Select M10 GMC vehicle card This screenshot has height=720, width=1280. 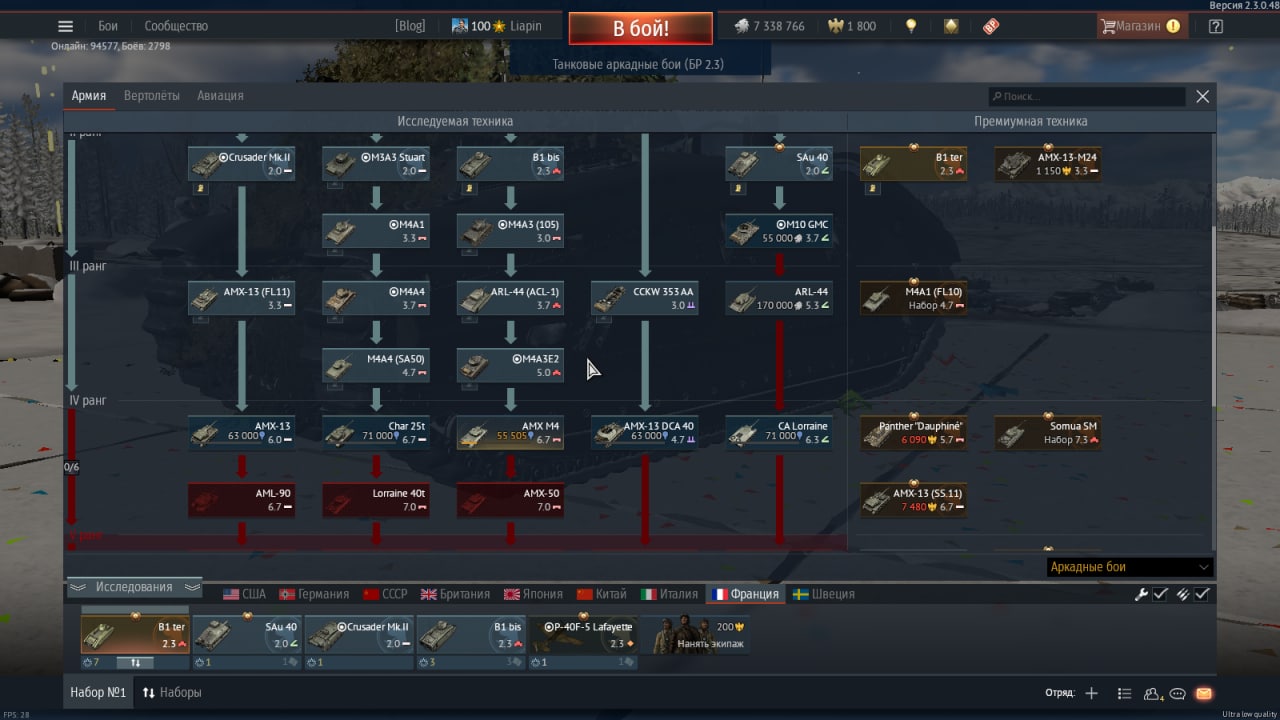tap(779, 231)
